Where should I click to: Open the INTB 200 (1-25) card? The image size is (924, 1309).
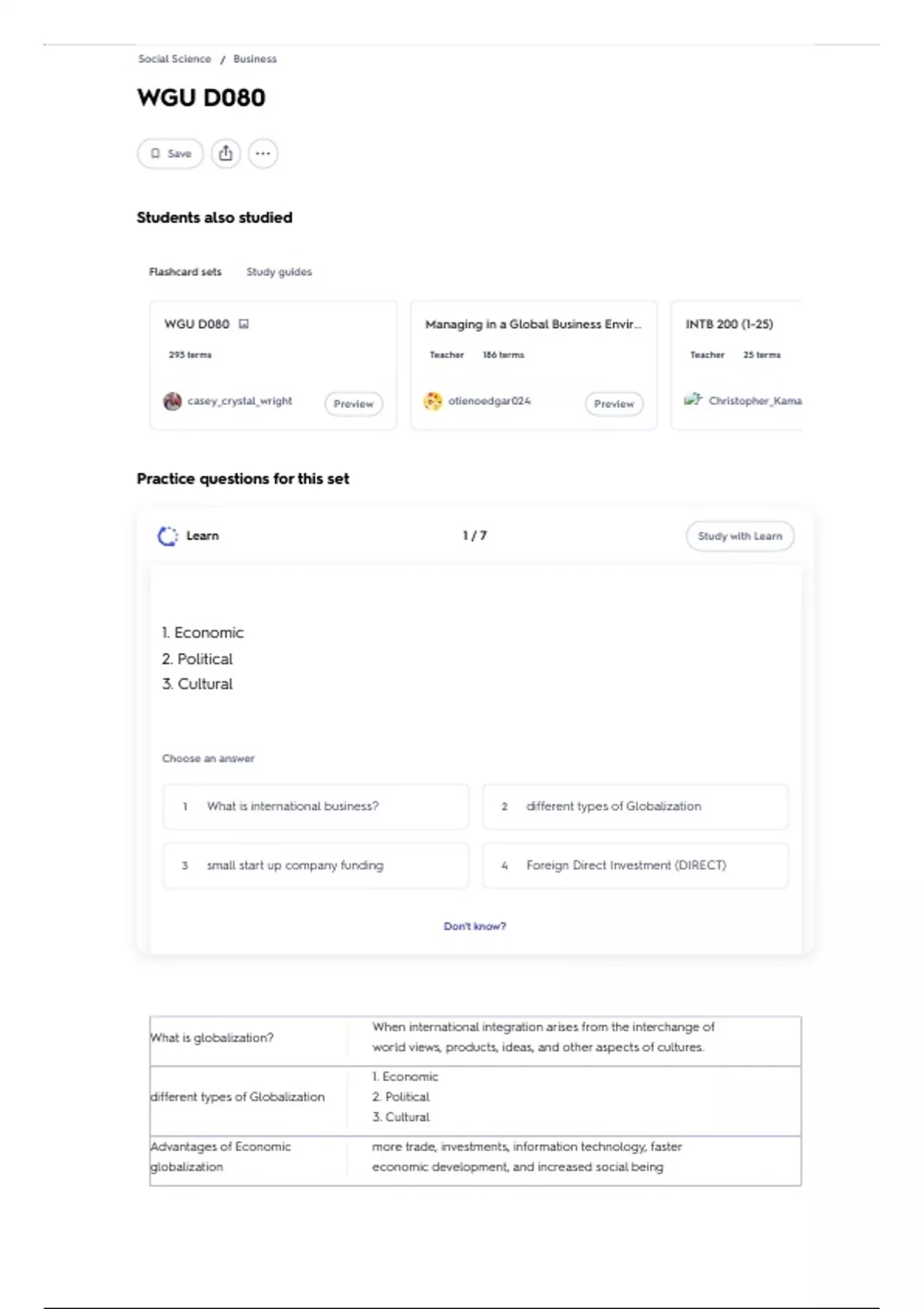coord(736,365)
